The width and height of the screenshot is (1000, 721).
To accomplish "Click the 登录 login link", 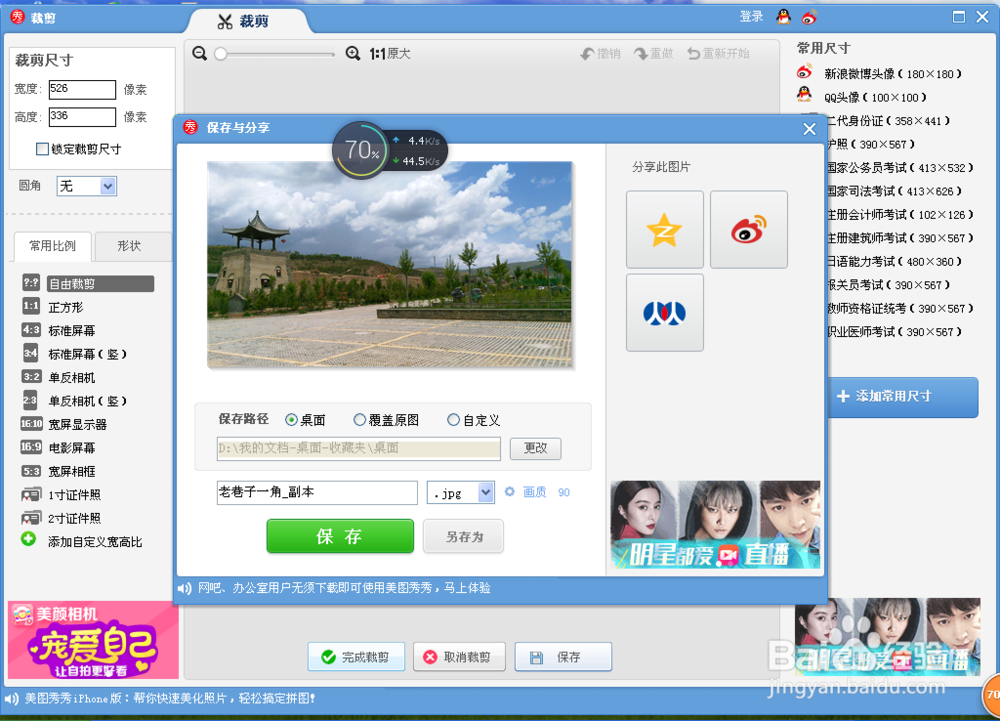I will pyautogui.click(x=751, y=17).
